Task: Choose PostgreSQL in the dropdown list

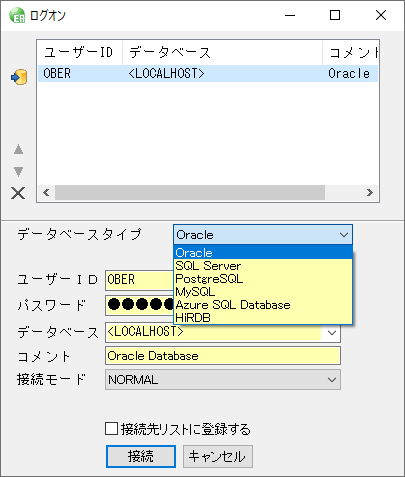Action: (x=263, y=279)
